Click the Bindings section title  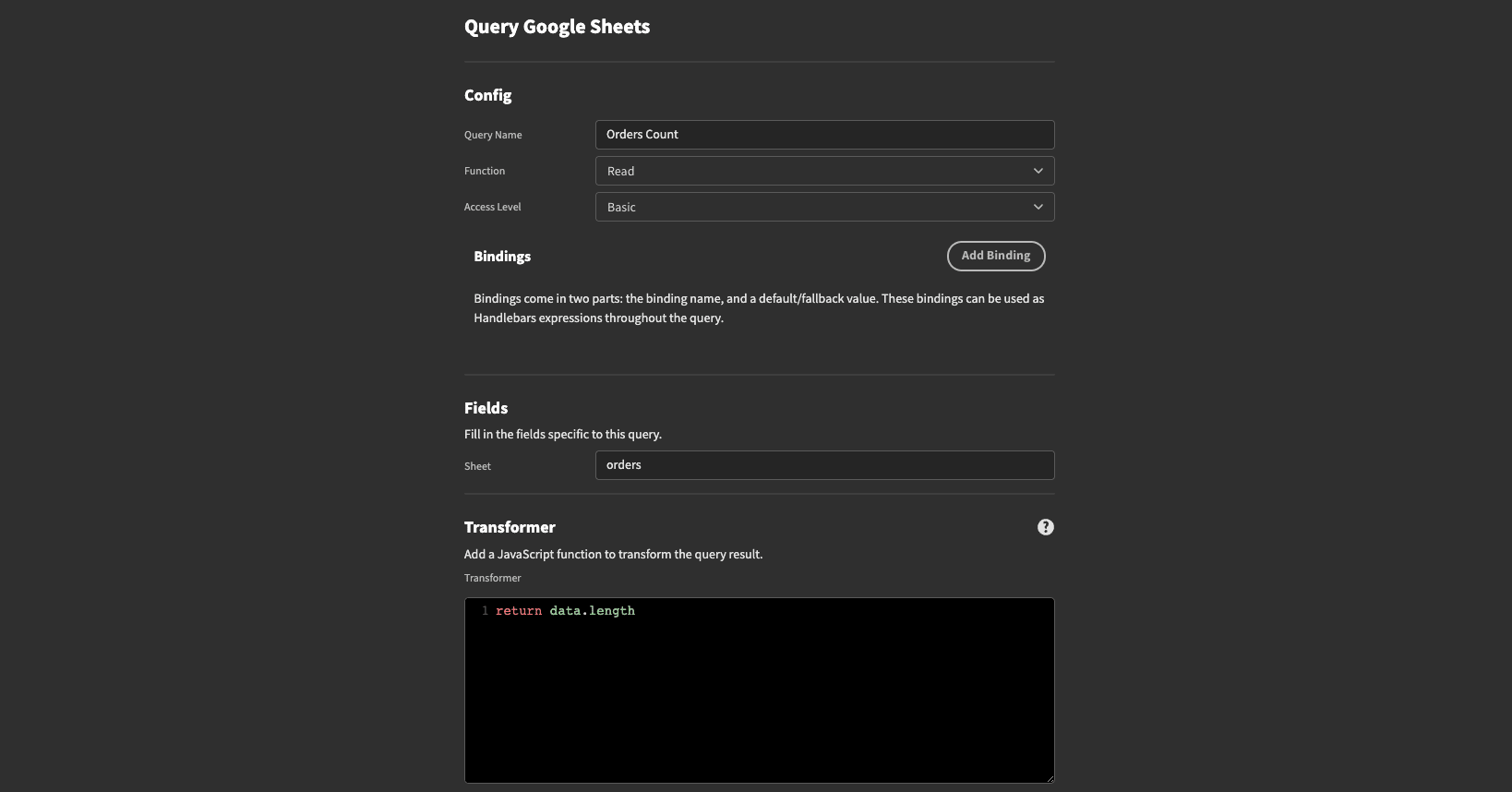click(x=502, y=257)
